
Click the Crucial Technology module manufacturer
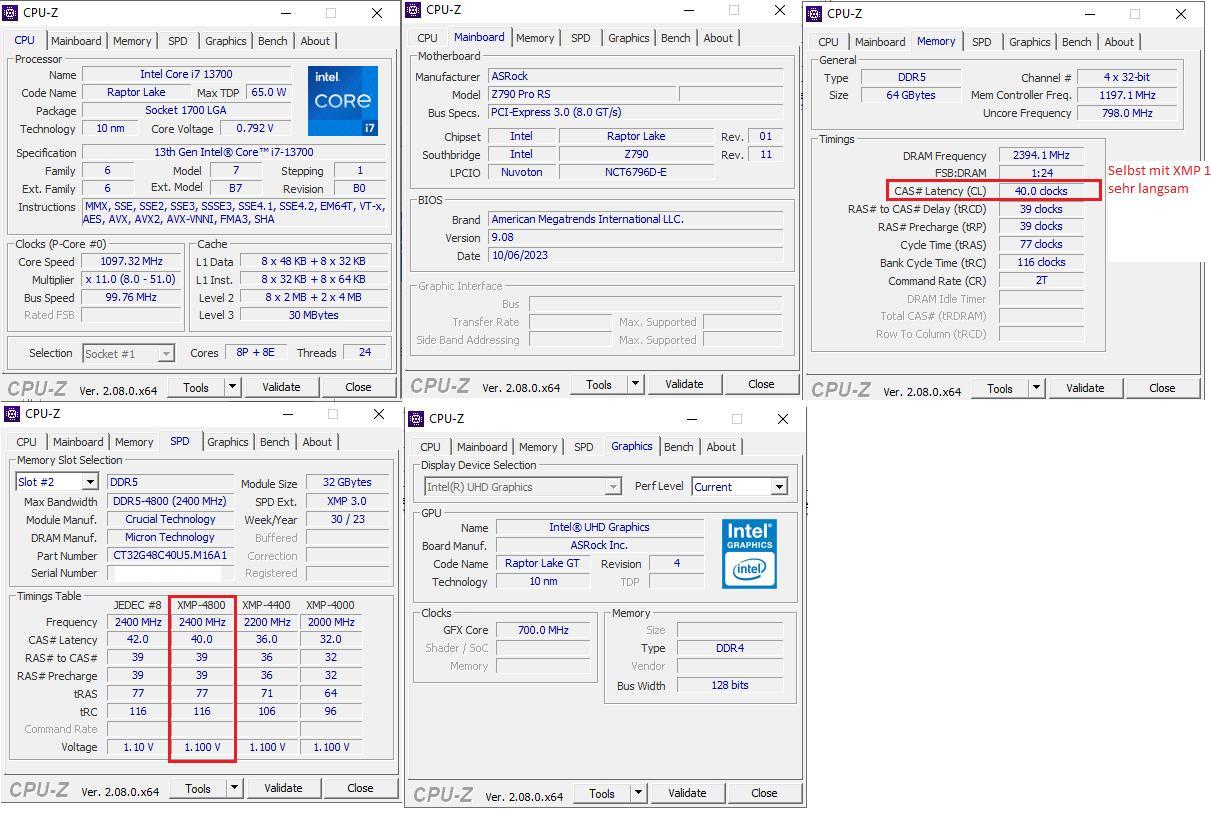click(170, 520)
